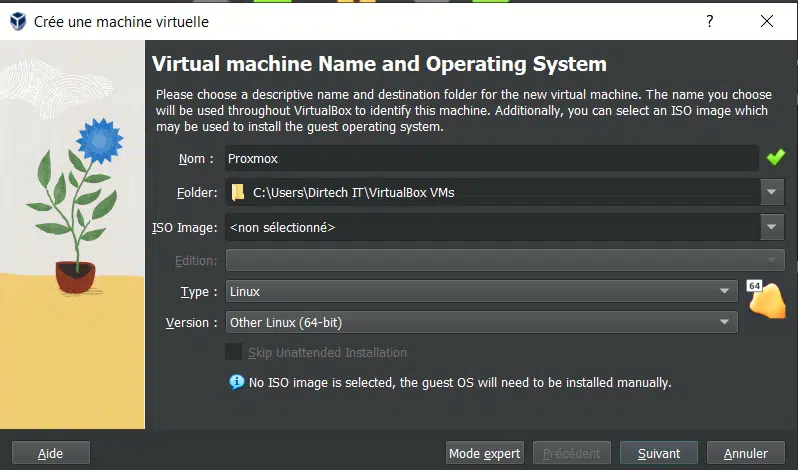Open the Folder path dropdown arrow
This screenshot has height=470, width=798.
click(x=772, y=192)
